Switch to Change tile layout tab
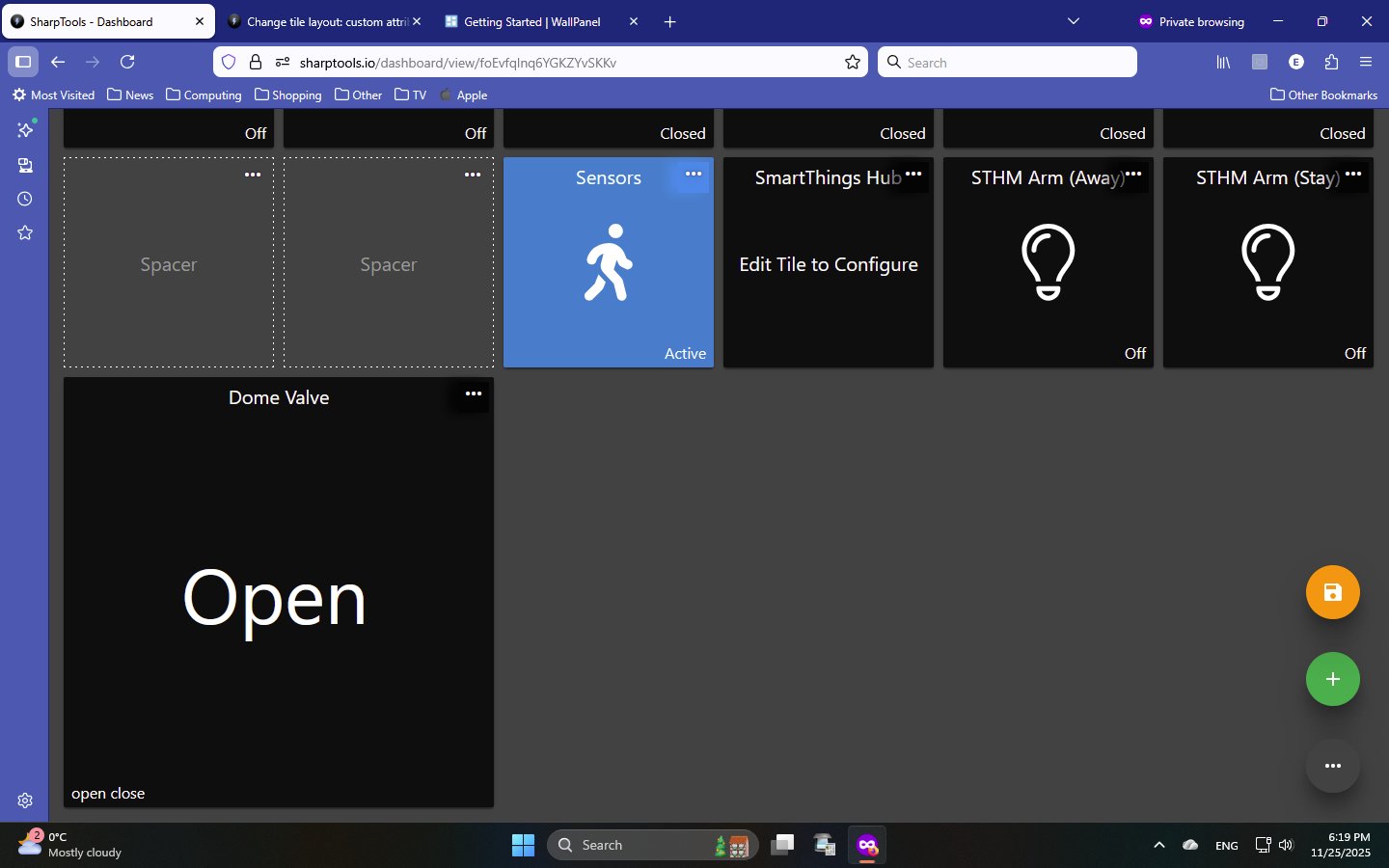1389x868 pixels. coord(318,21)
